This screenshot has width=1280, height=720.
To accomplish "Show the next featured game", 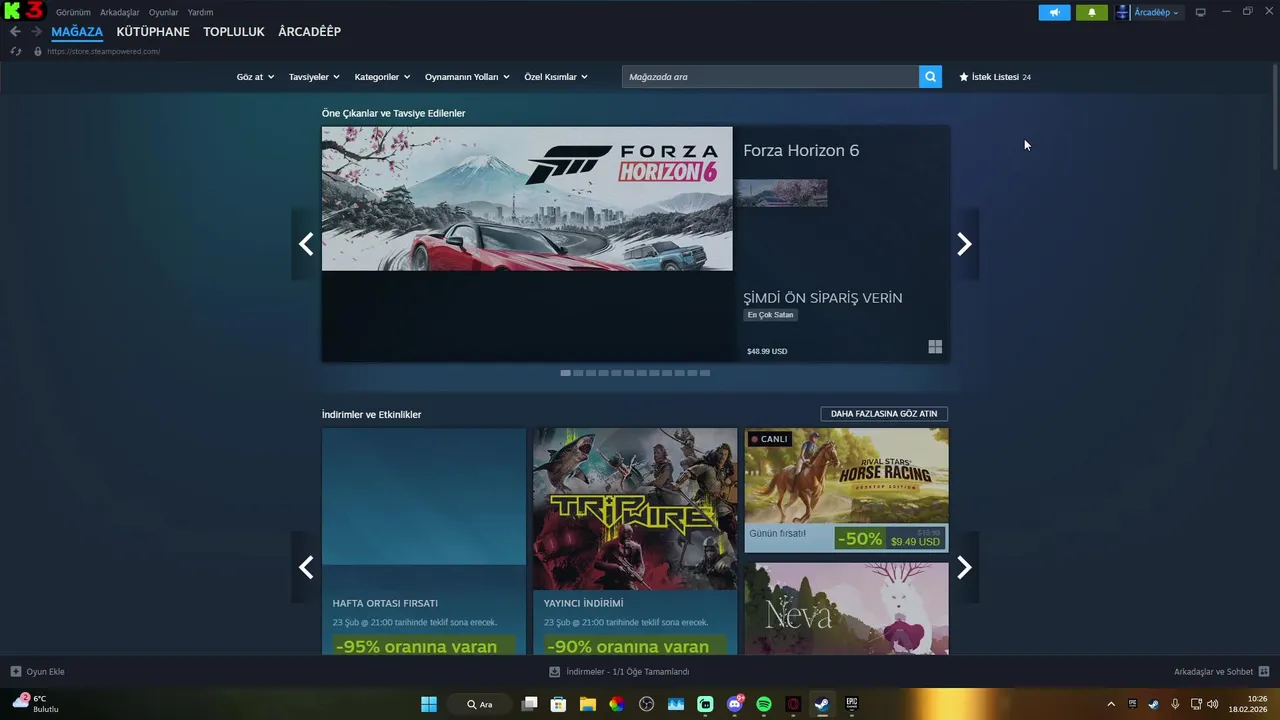I will click(x=964, y=244).
